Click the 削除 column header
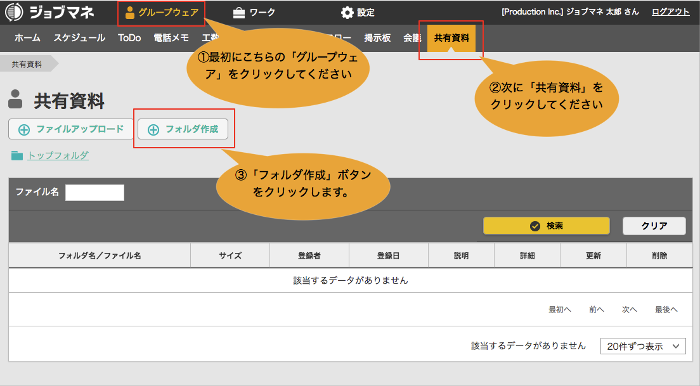Screen dimensions: 700x386 [x=659, y=256]
